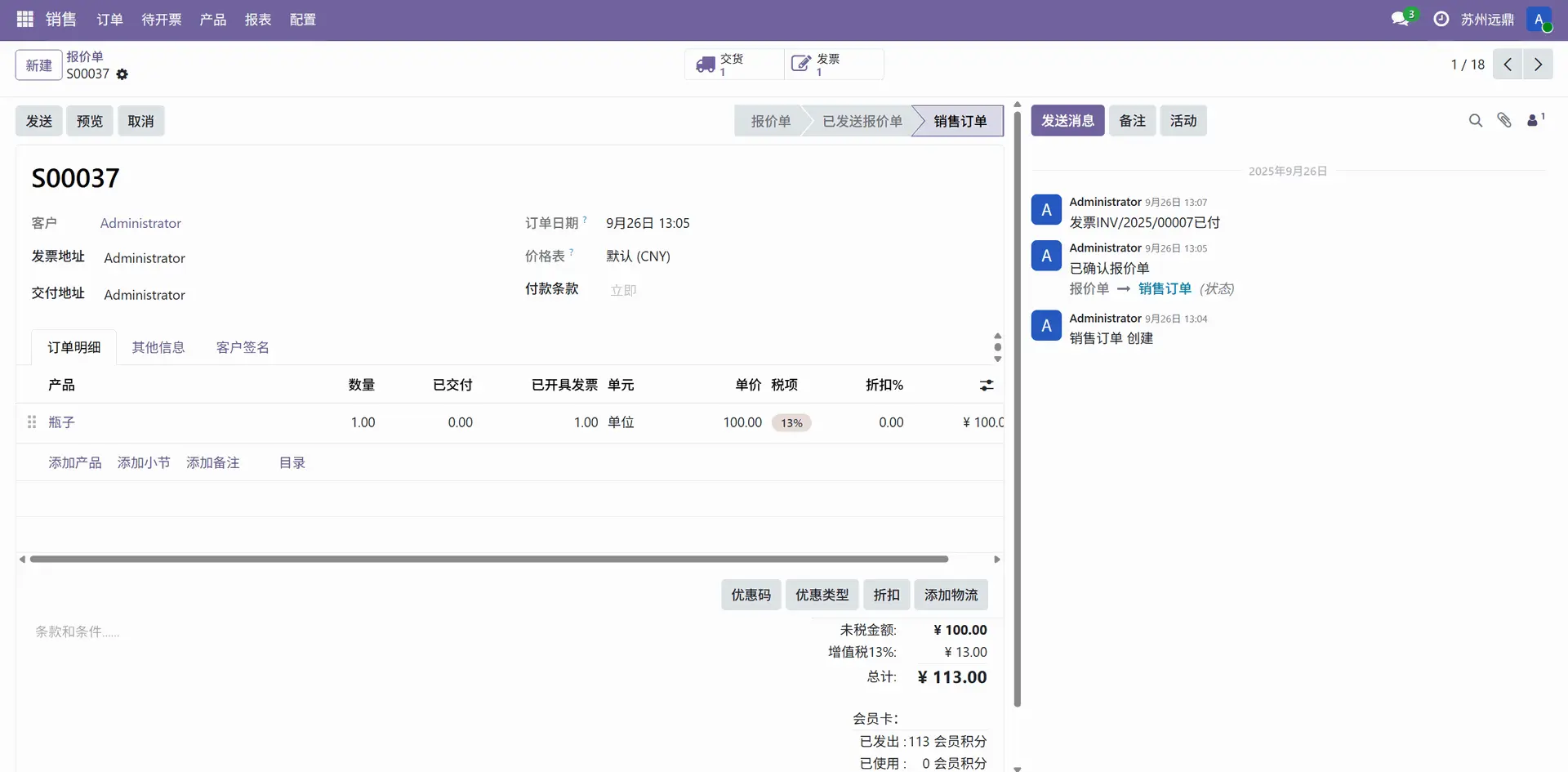Viewport: 1568px width, 772px height.
Task: Toggle optional columns in order lines table
Action: click(x=987, y=386)
